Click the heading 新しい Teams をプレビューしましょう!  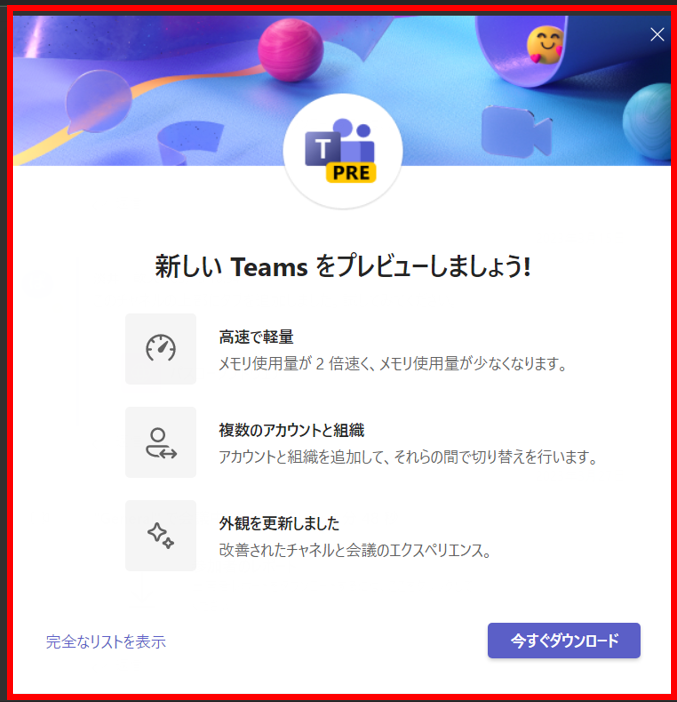point(343,266)
